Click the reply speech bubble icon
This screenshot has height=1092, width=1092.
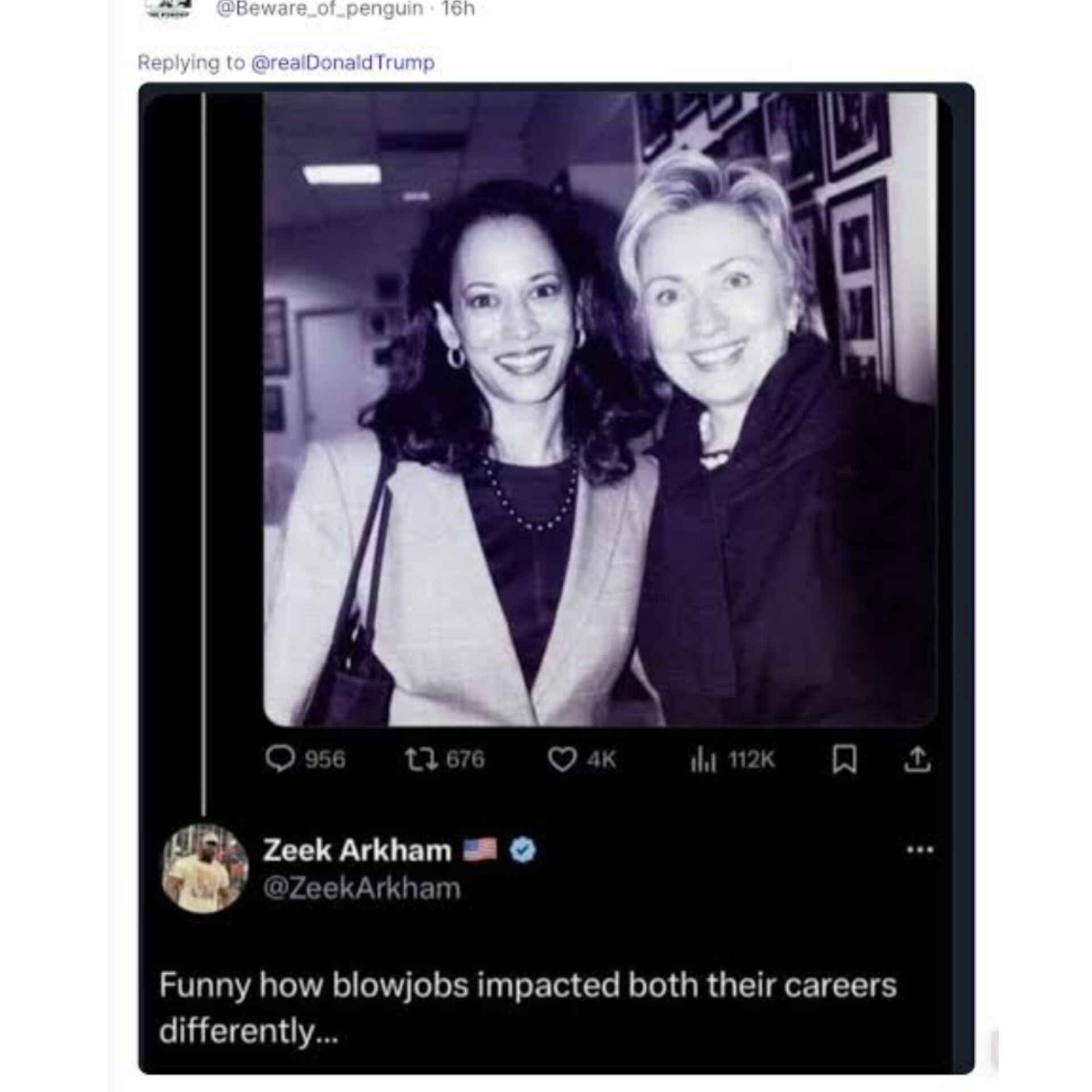click(x=280, y=760)
